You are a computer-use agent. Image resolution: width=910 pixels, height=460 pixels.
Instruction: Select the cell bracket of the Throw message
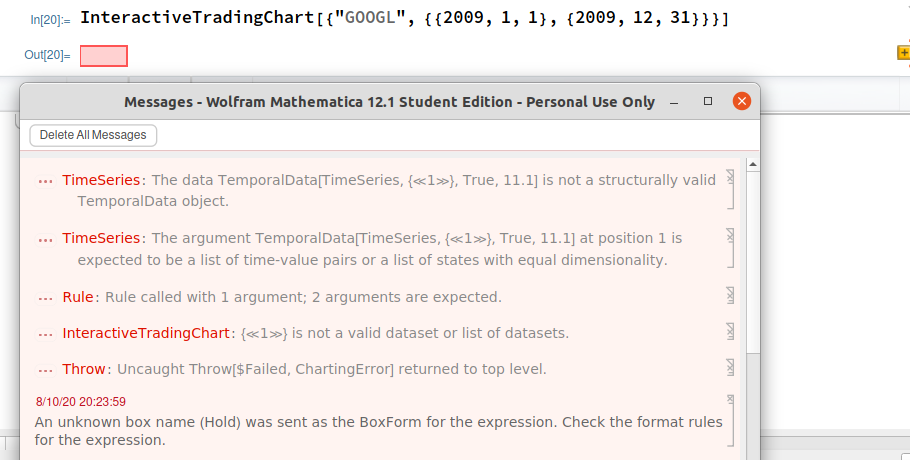(x=730, y=367)
